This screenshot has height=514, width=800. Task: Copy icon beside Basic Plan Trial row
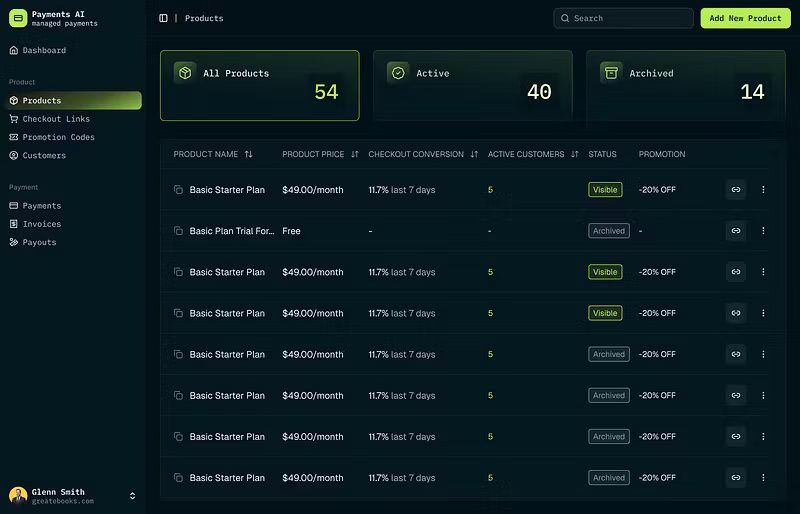[178, 231]
